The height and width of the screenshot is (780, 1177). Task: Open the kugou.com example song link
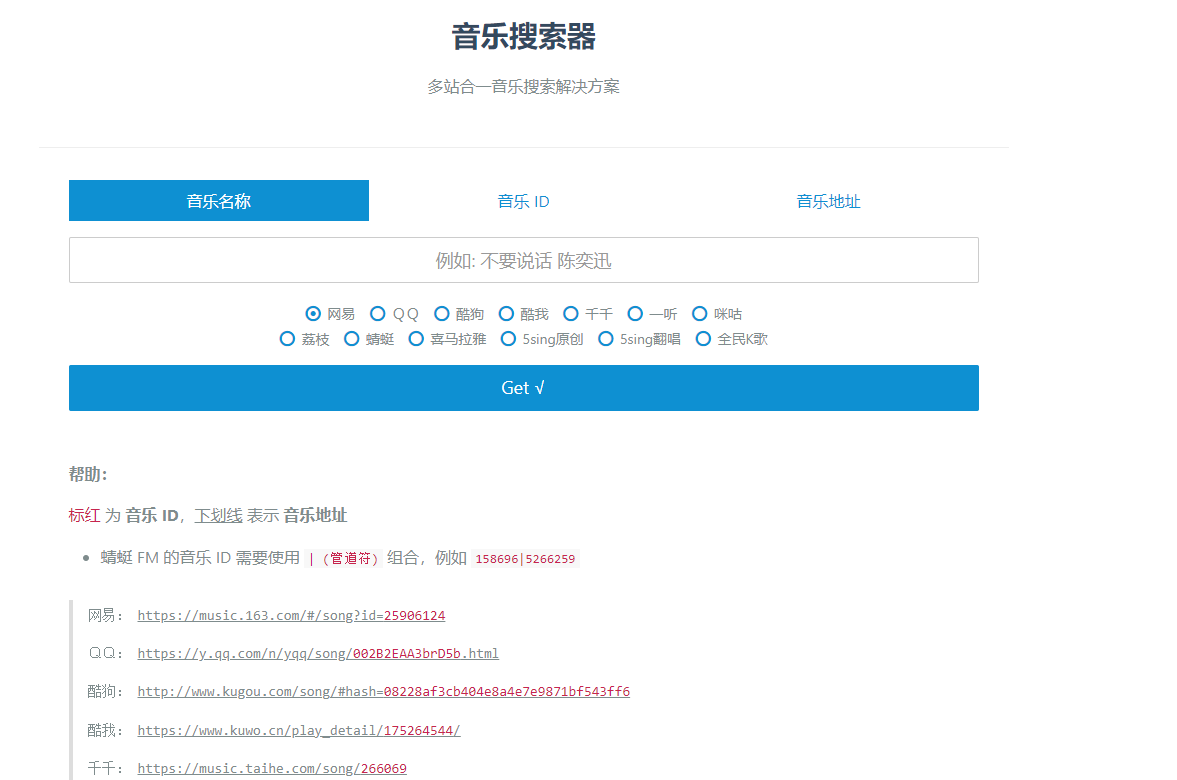coord(383,692)
